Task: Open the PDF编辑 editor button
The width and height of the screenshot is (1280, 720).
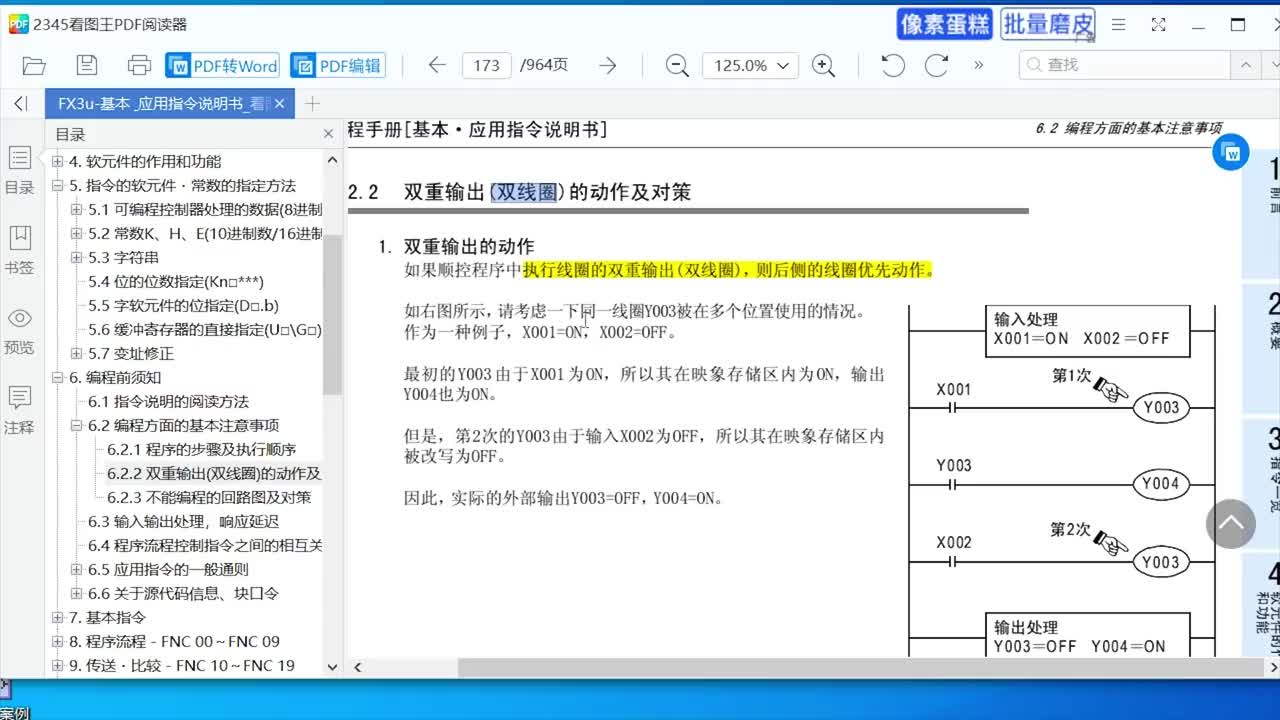Action: point(339,66)
